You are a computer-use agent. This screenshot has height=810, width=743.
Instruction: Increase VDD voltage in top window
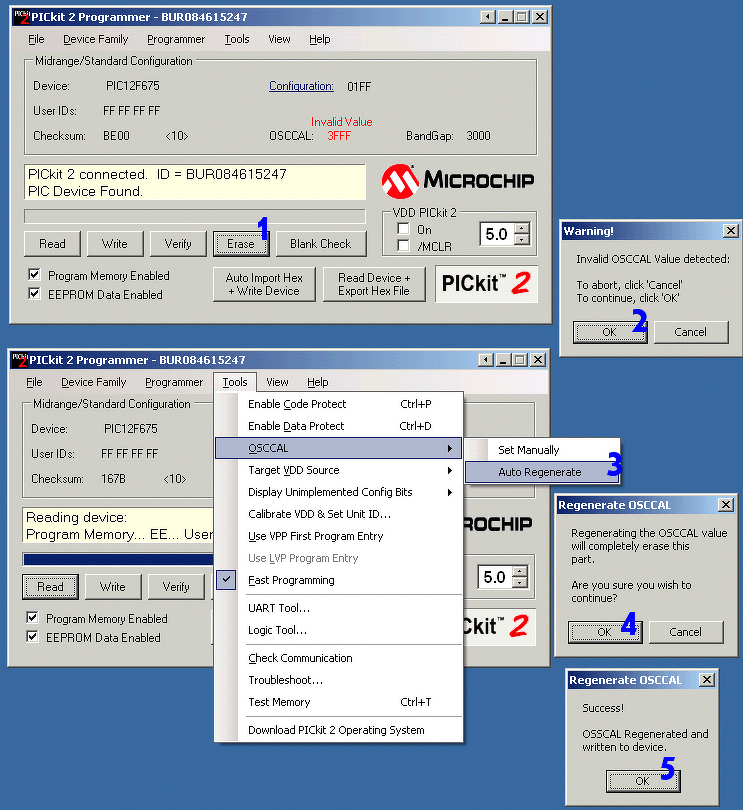(x=522, y=228)
